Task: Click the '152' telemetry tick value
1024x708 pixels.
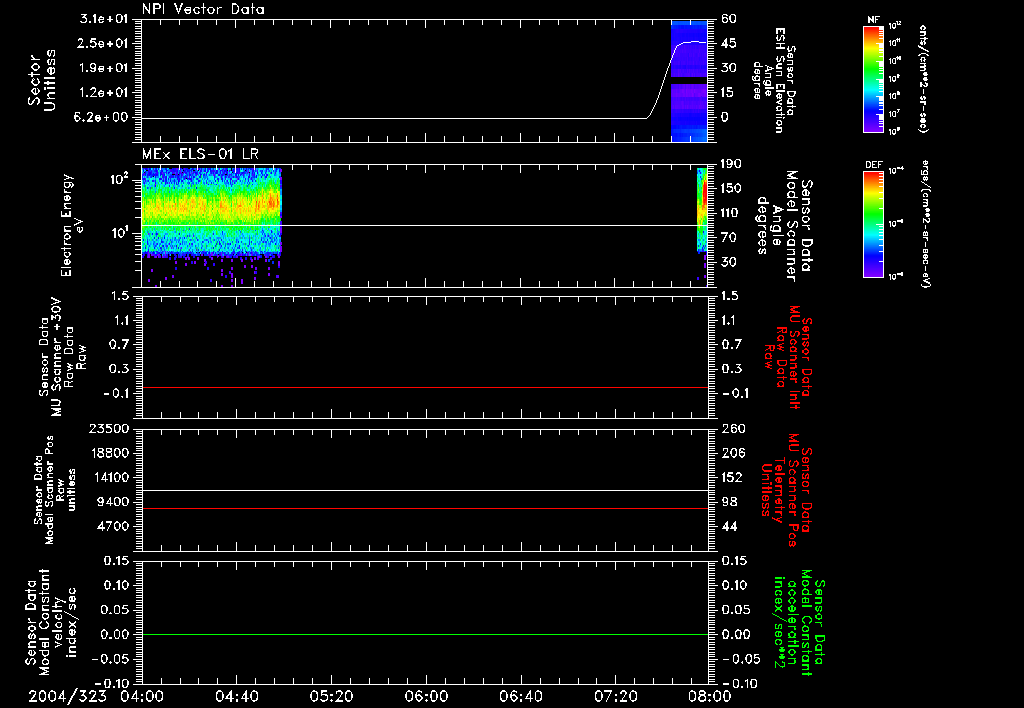Action: tap(733, 477)
